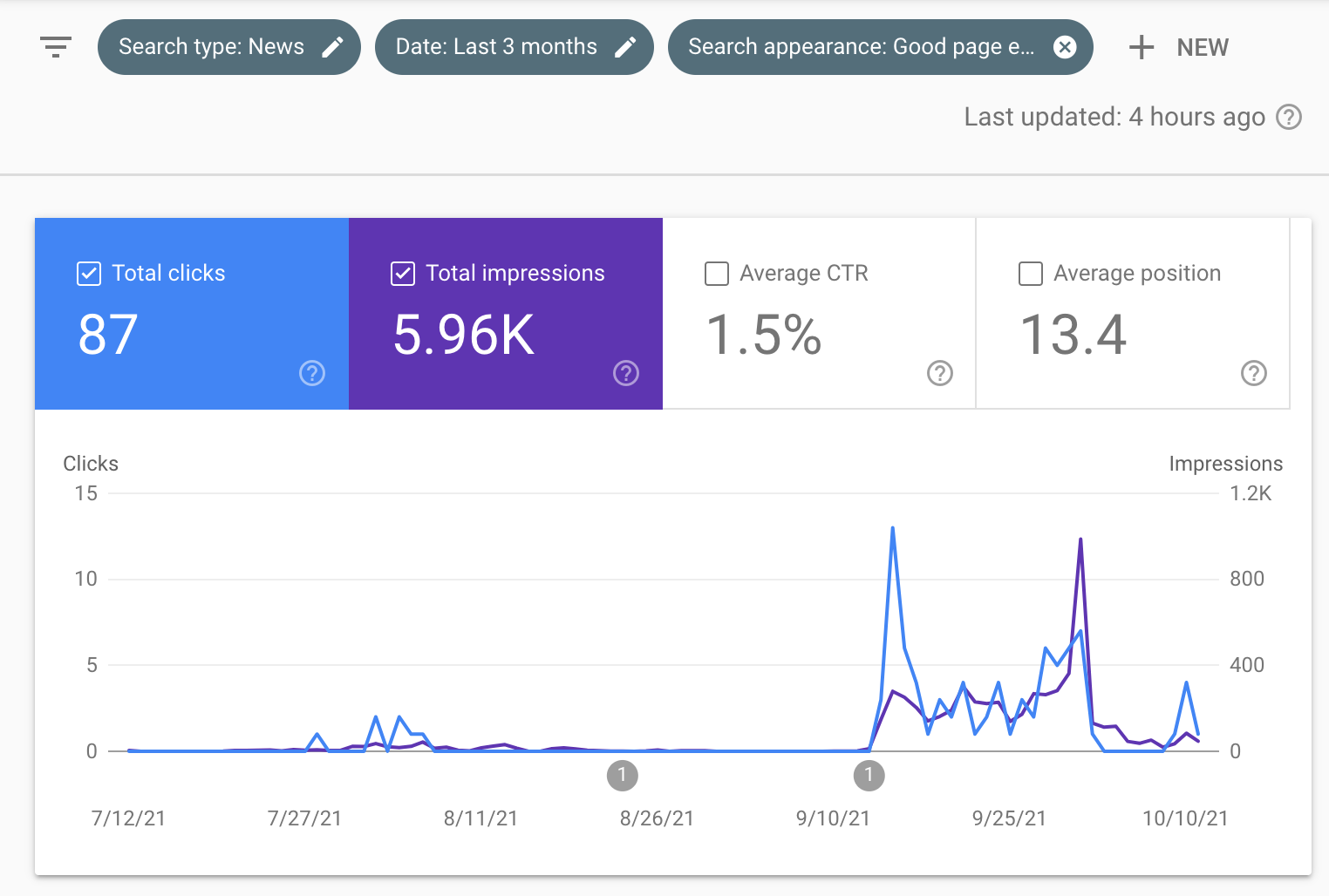Remove the Search appearance filter via X icon
Viewport: 1329px width, 896px height.
(1065, 47)
